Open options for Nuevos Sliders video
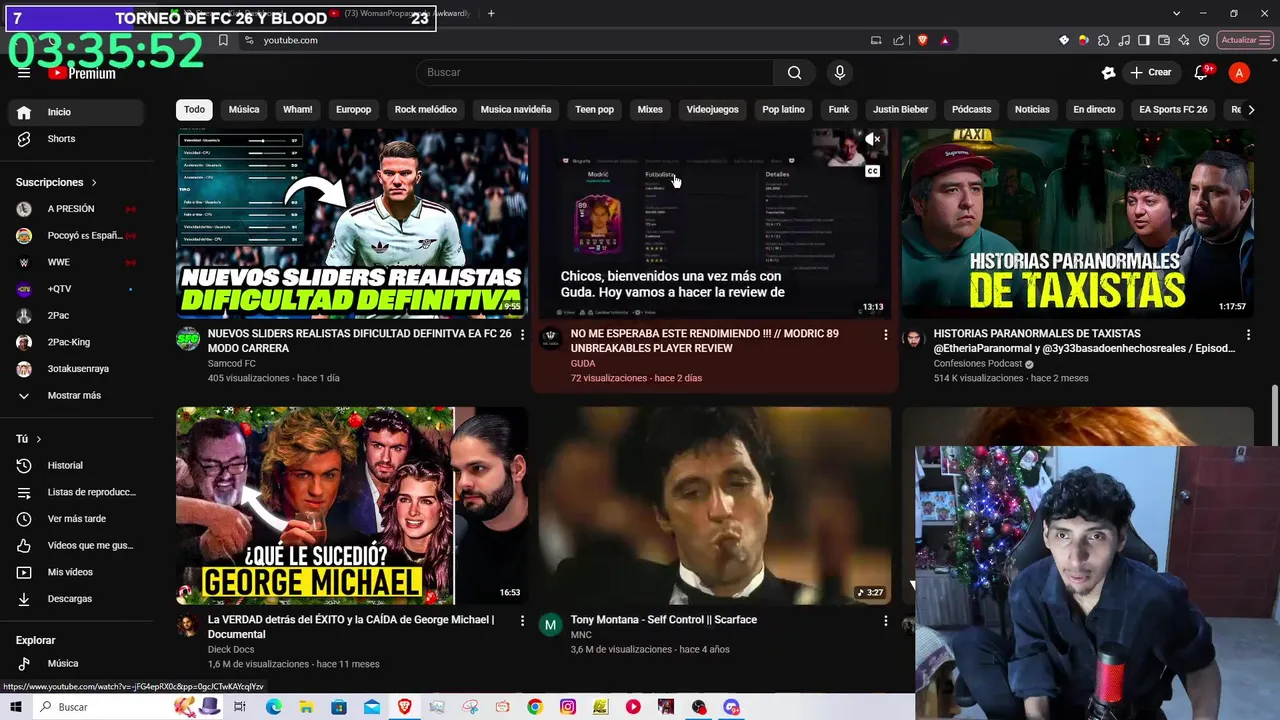This screenshot has height=720, width=1280. click(522, 334)
